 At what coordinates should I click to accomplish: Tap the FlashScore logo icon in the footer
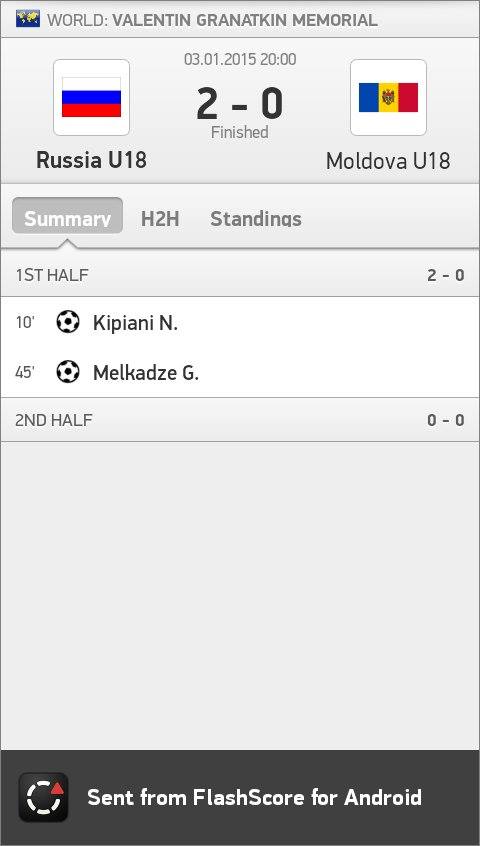(x=44, y=797)
